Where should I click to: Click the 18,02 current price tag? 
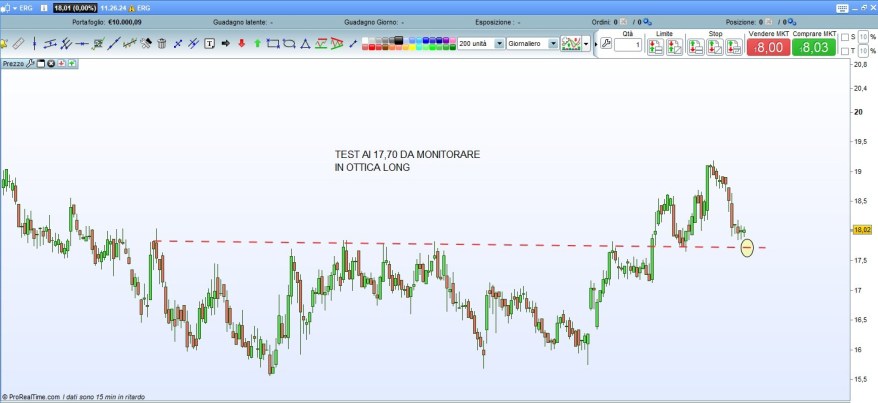862,229
